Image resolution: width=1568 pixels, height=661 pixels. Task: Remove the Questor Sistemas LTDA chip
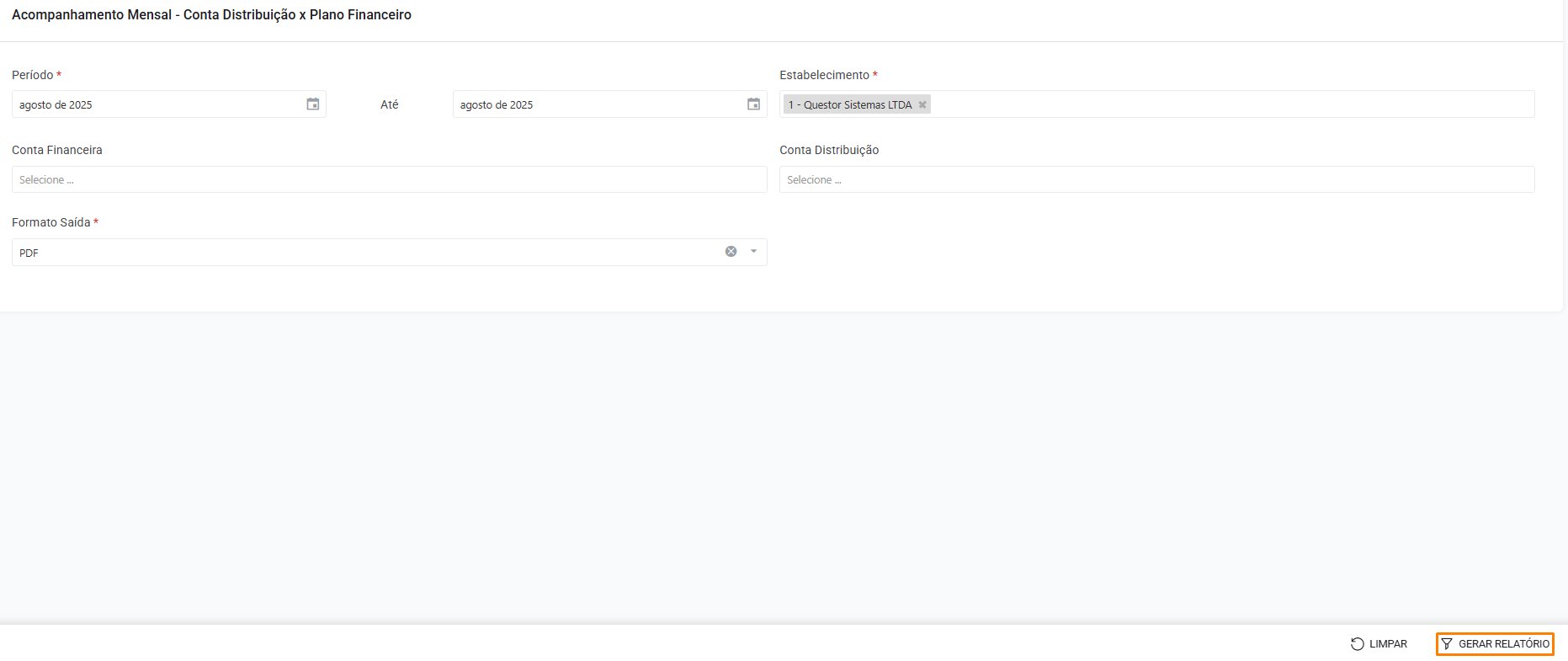[922, 105]
